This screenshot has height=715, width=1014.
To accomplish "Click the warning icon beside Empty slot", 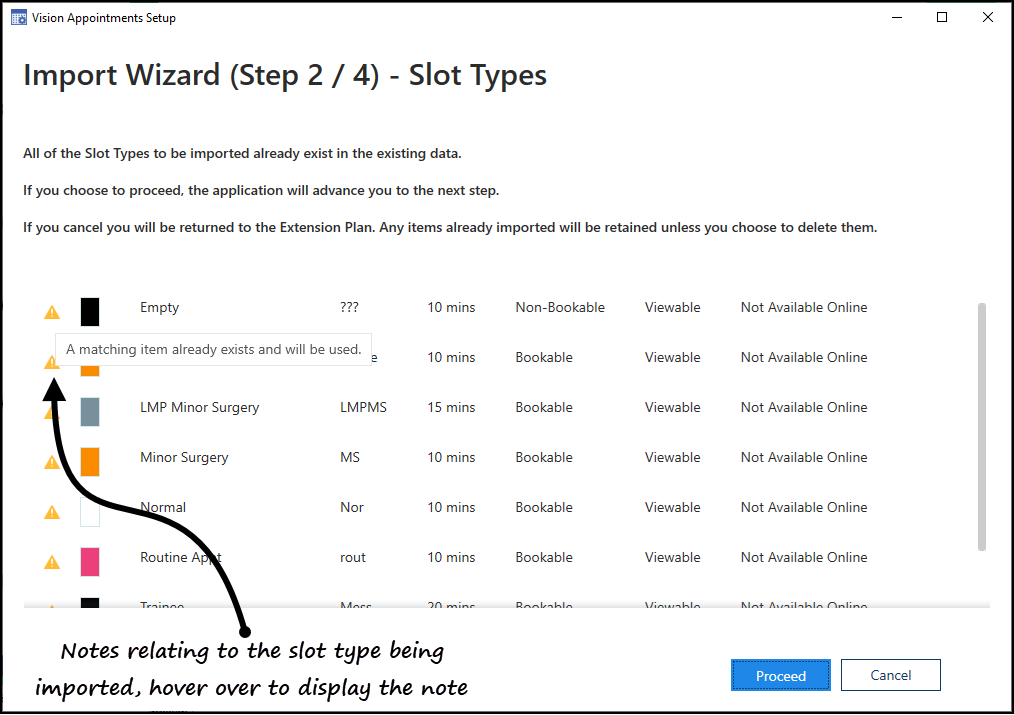I will pyautogui.click(x=52, y=312).
